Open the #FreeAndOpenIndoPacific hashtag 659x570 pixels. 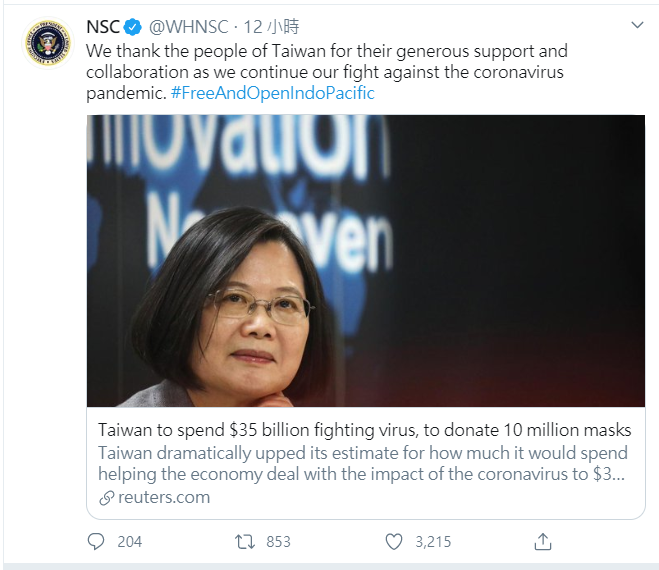[x=273, y=93]
